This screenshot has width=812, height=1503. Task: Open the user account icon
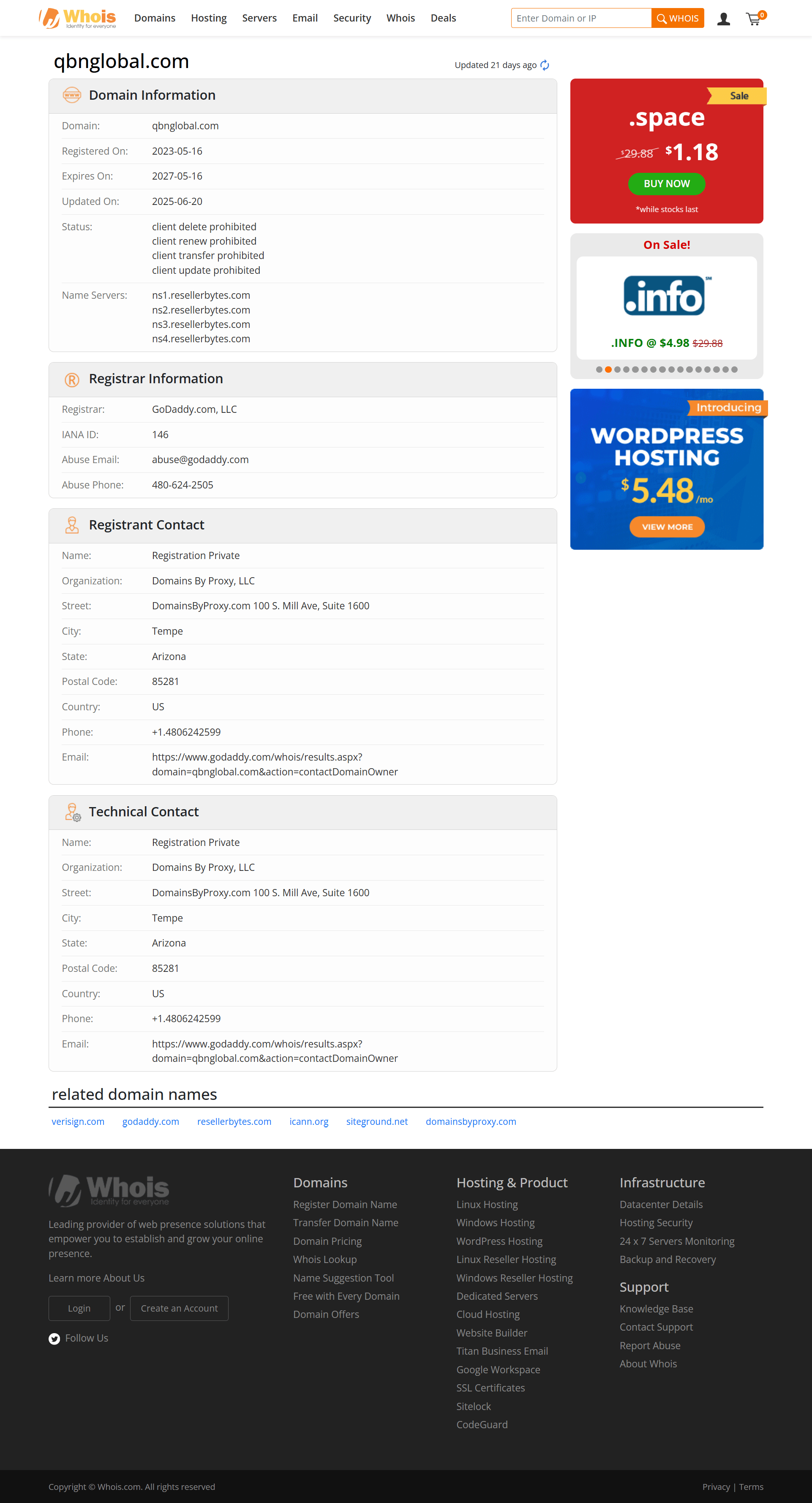723,19
